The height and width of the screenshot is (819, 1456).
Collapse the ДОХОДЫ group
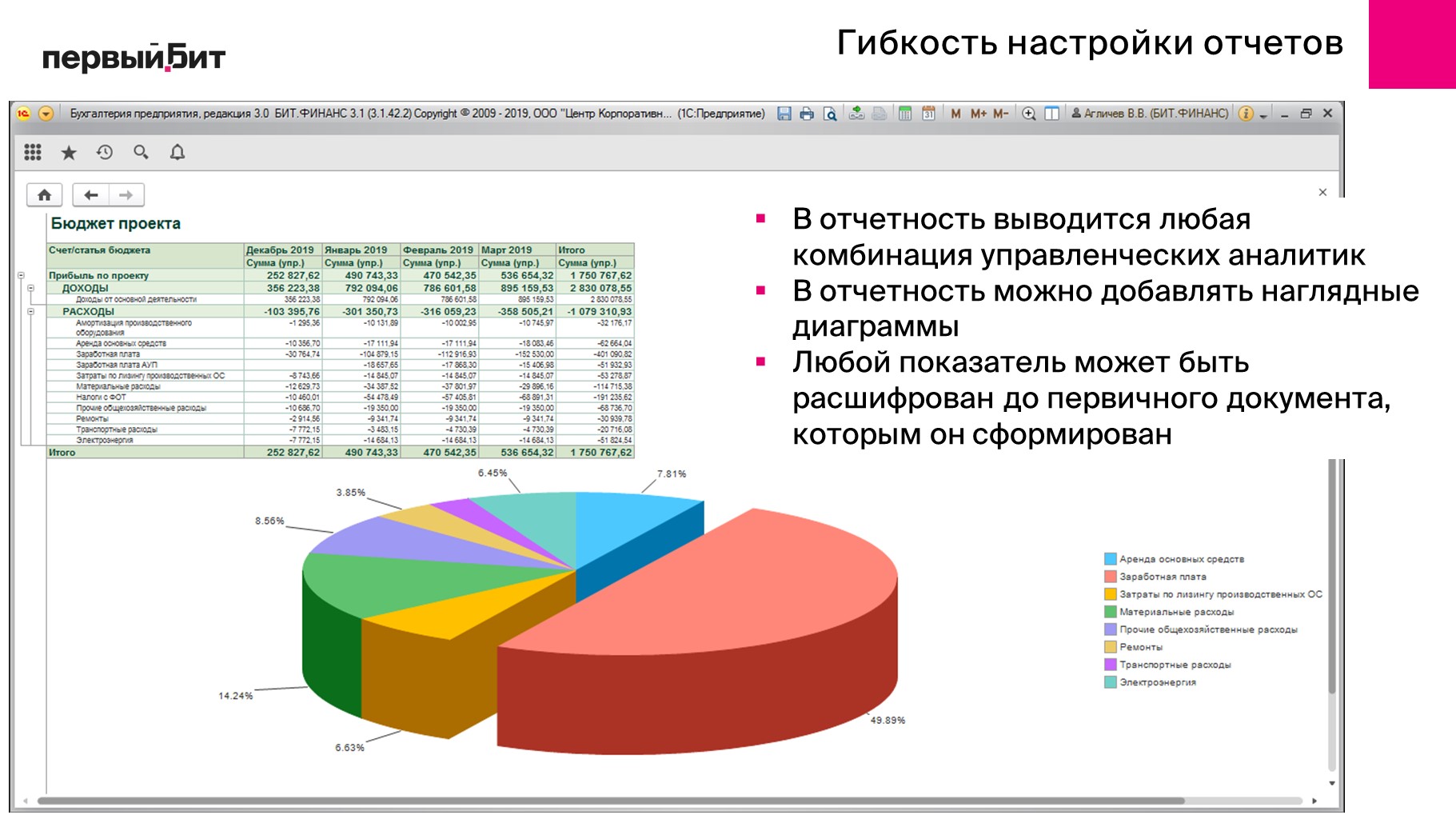(30, 288)
